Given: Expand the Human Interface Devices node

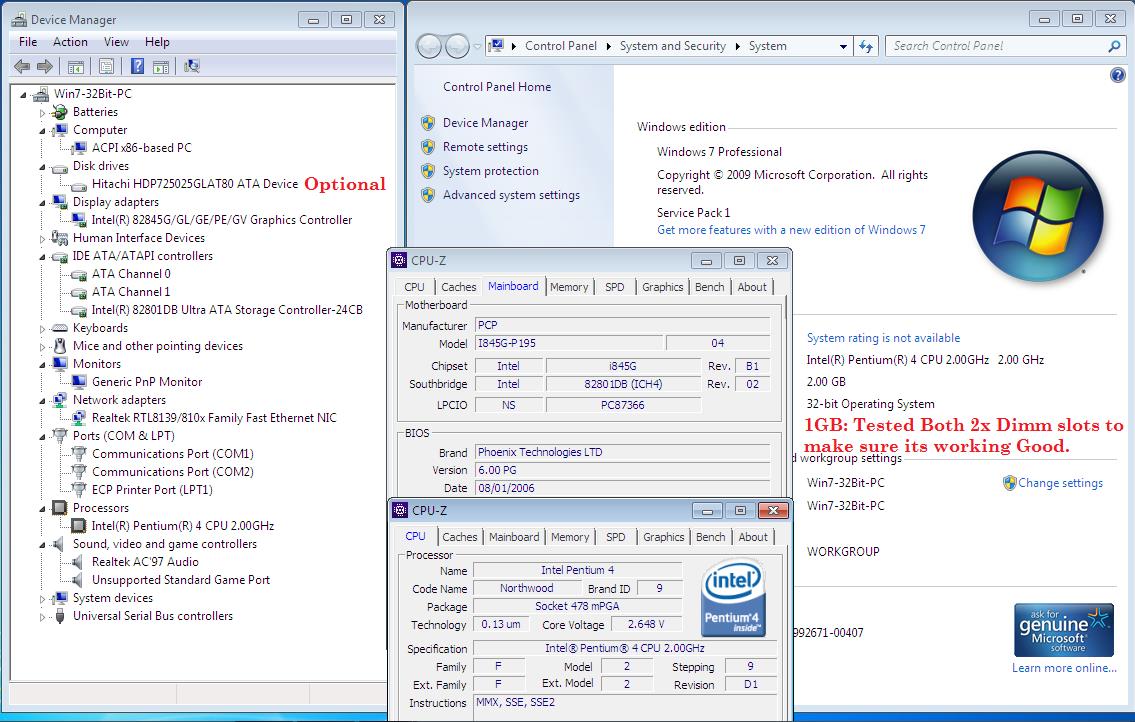Looking at the screenshot, I should [42, 238].
